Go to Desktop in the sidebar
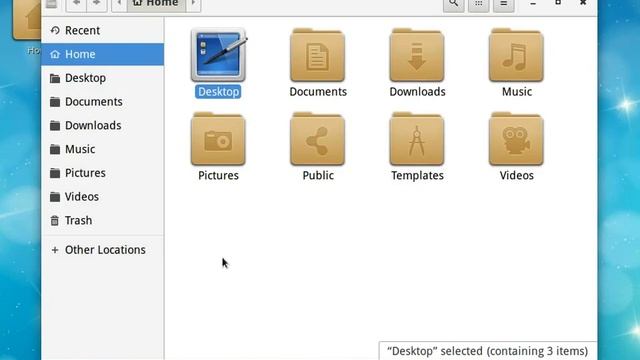 click(103, 78)
